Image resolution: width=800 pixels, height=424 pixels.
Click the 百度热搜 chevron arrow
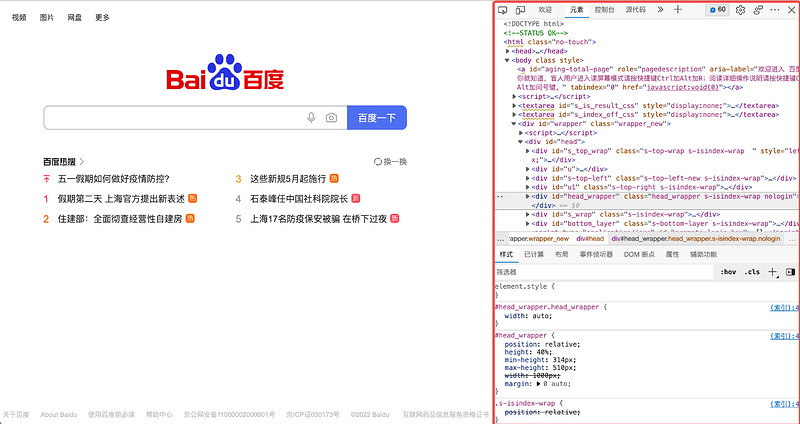pyautogui.click(x=82, y=162)
